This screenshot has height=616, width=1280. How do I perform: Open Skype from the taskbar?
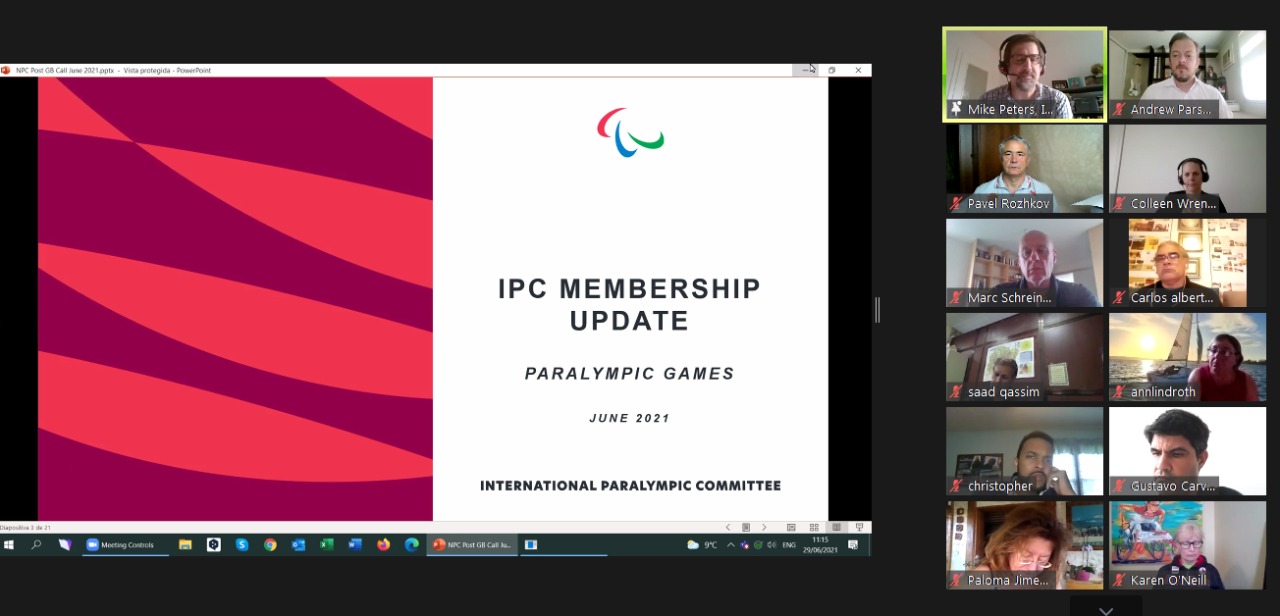point(242,545)
